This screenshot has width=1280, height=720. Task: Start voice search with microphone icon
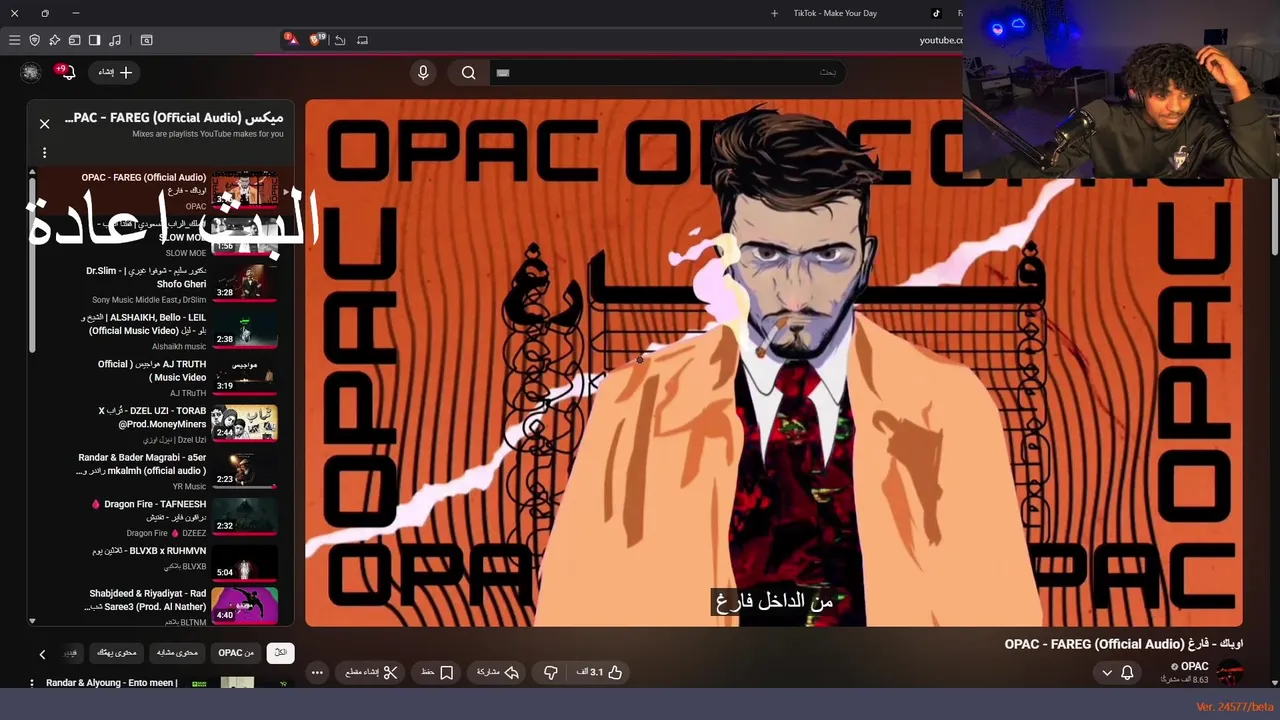coord(423,72)
